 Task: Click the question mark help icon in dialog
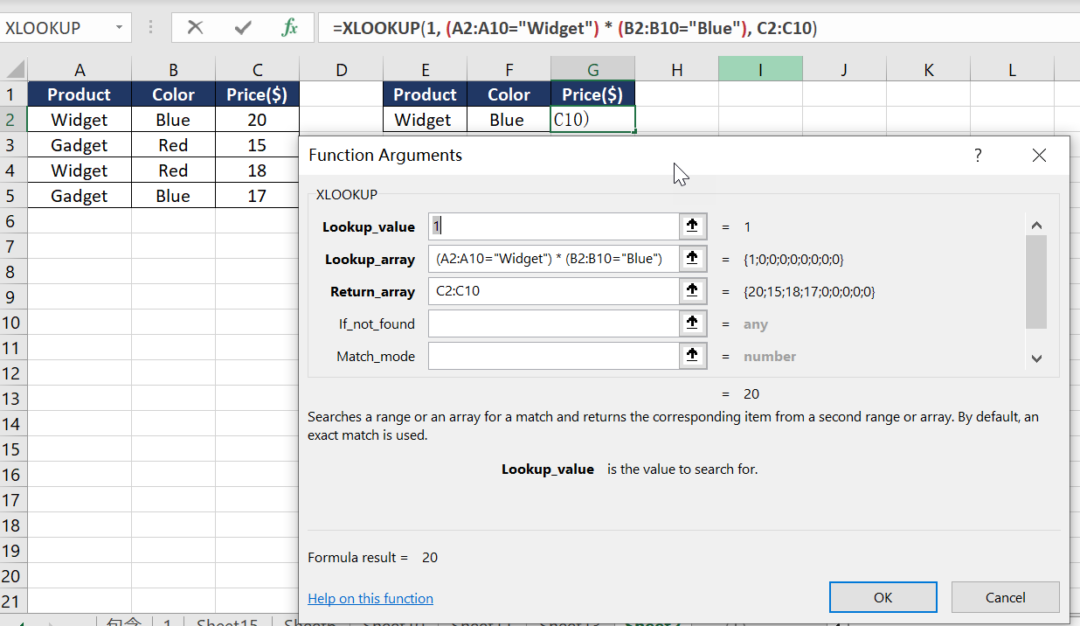pos(978,156)
